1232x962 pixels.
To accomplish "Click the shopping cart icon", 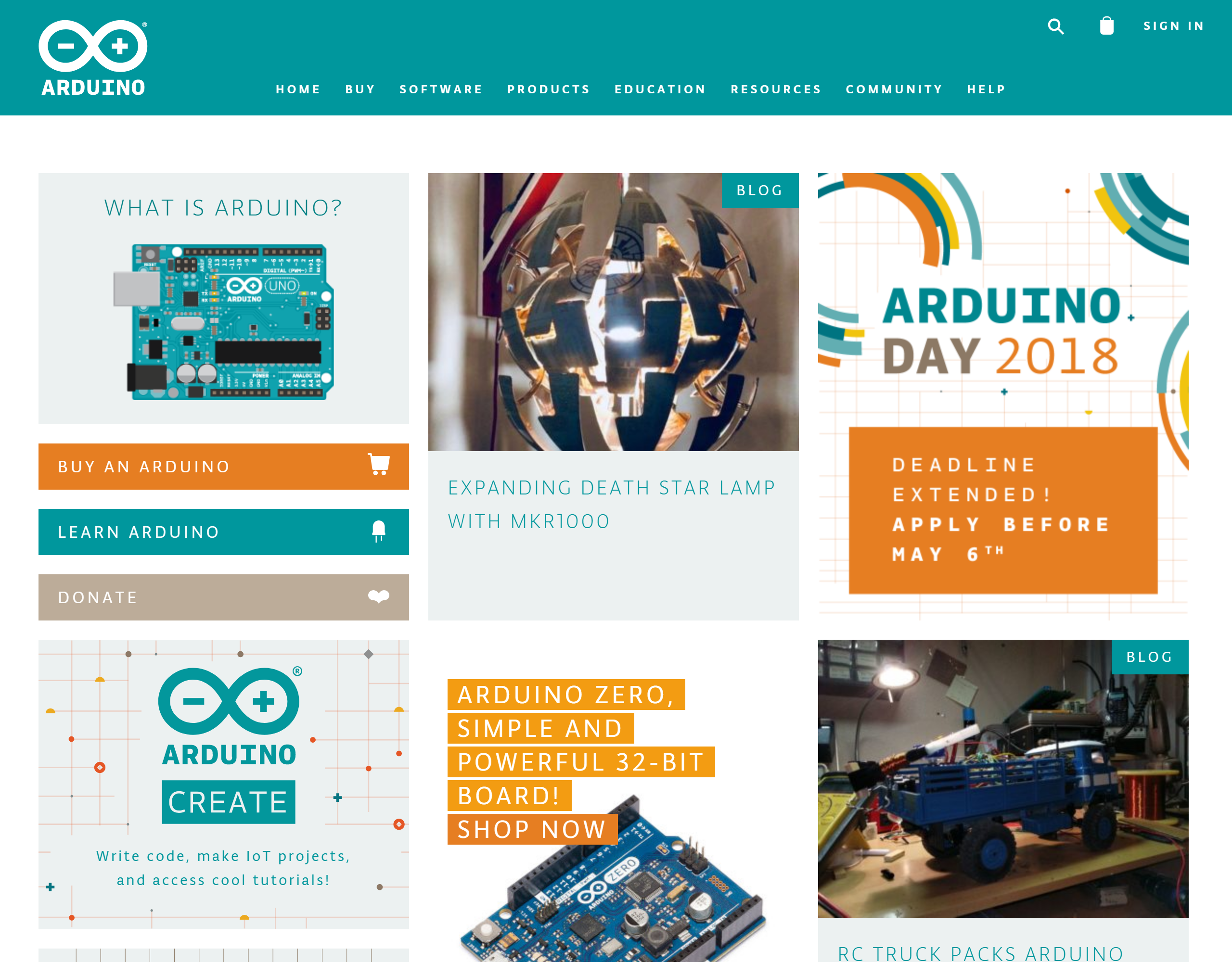I will click(1107, 26).
